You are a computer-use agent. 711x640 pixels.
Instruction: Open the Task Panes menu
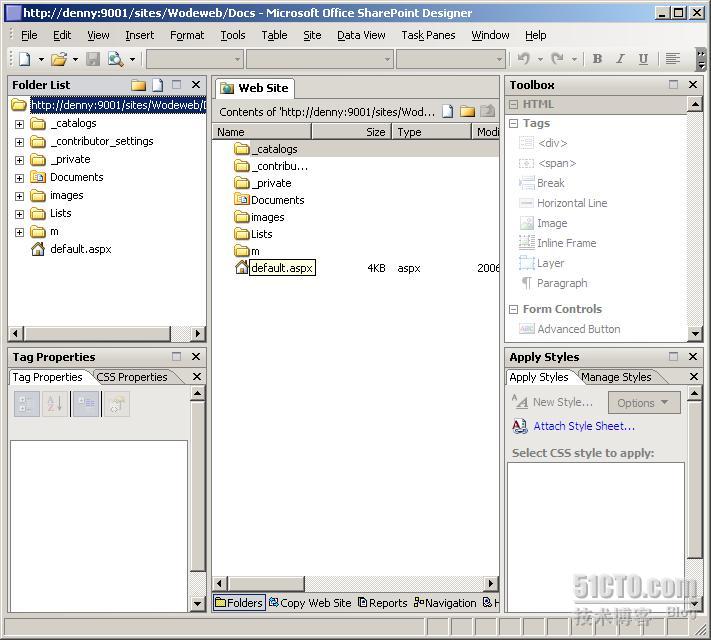[428, 35]
